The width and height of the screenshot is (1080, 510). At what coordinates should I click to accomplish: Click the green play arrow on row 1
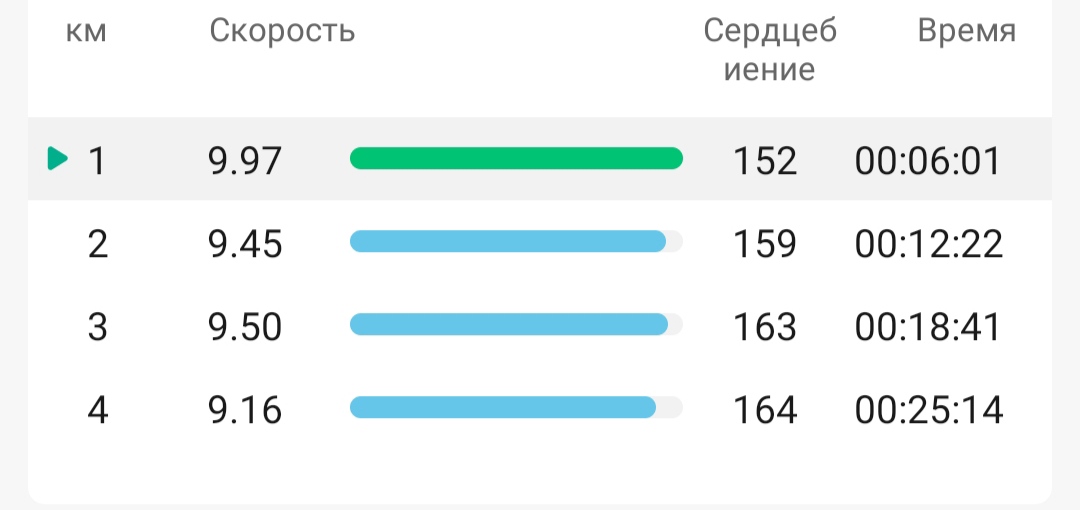click(x=58, y=159)
